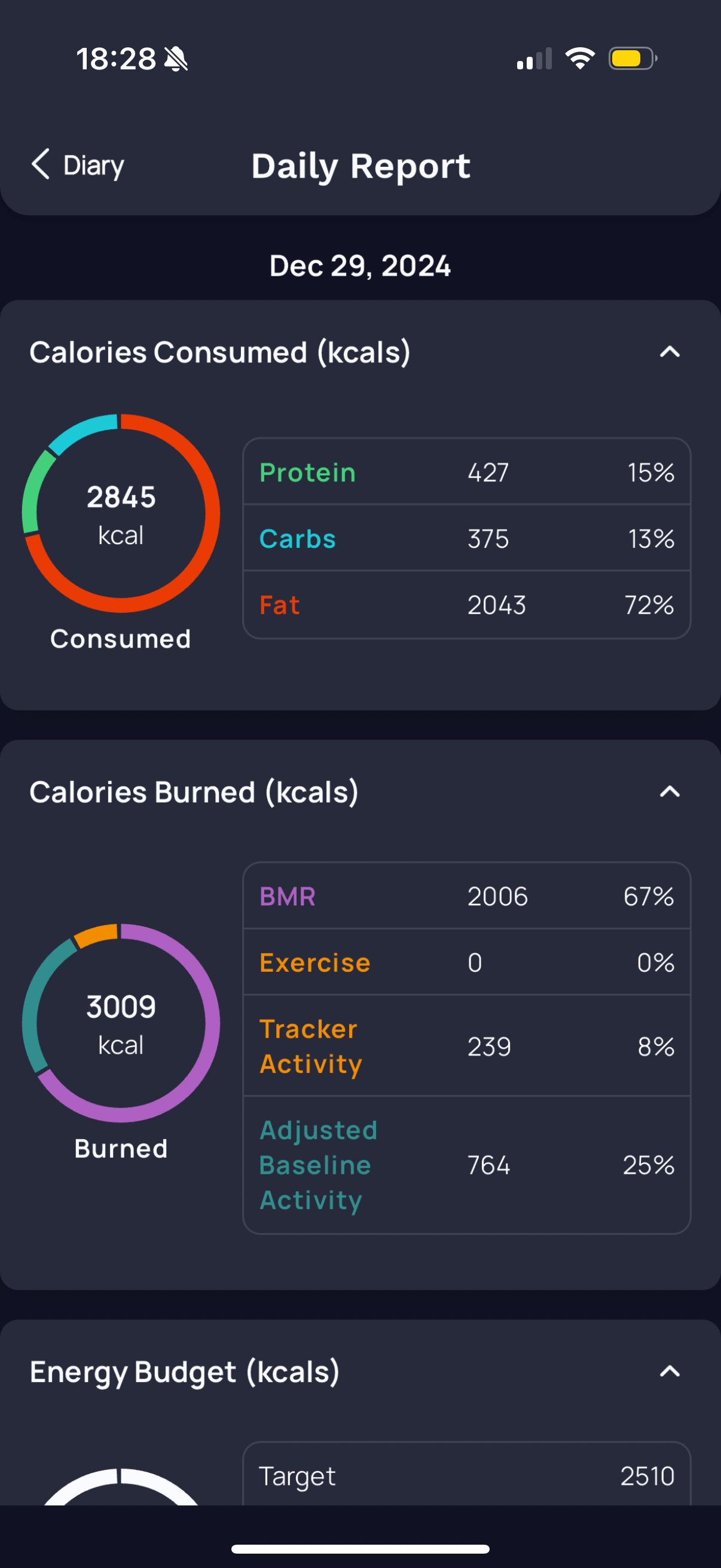Image resolution: width=721 pixels, height=1568 pixels.
Task: Tap the silent mode bell icon
Action: pyautogui.click(x=176, y=59)
